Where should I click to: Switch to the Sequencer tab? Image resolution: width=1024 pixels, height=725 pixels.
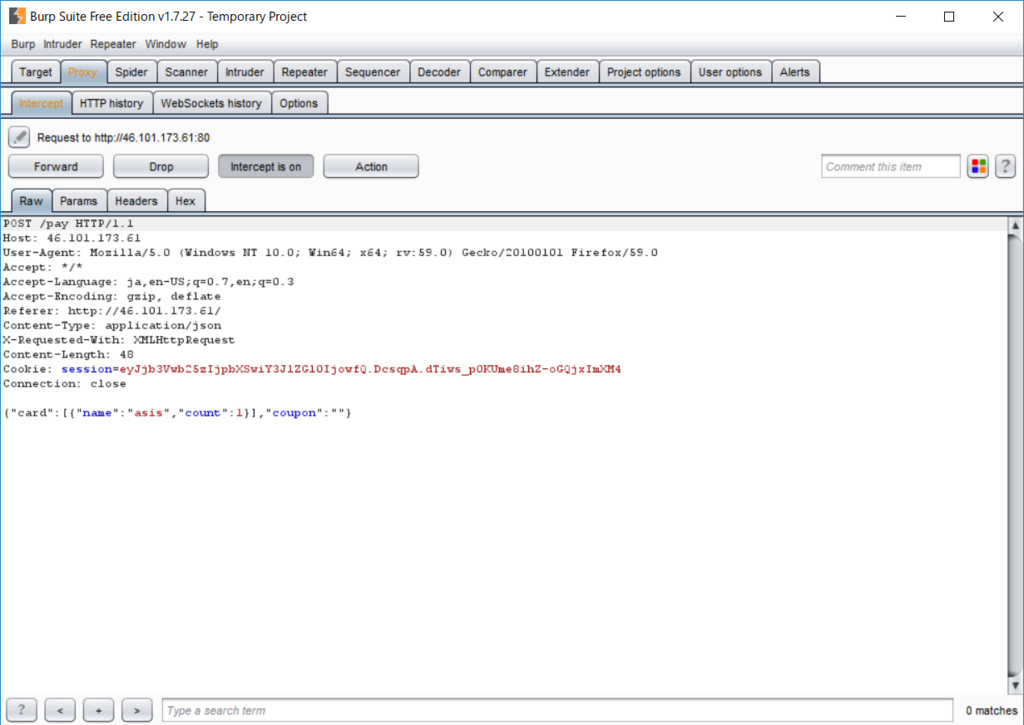point(372,72)
